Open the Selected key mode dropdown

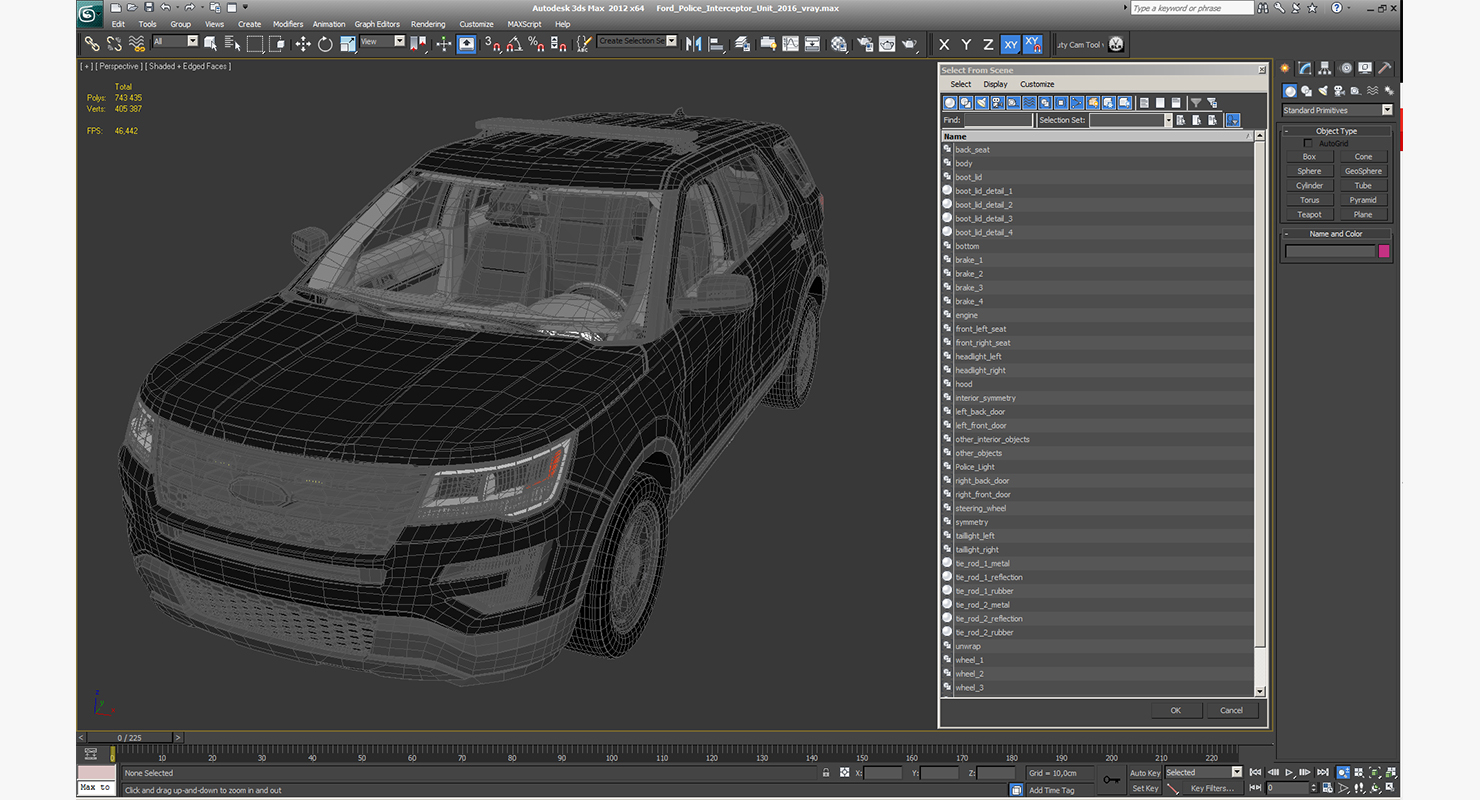[x=1204, y=772]
